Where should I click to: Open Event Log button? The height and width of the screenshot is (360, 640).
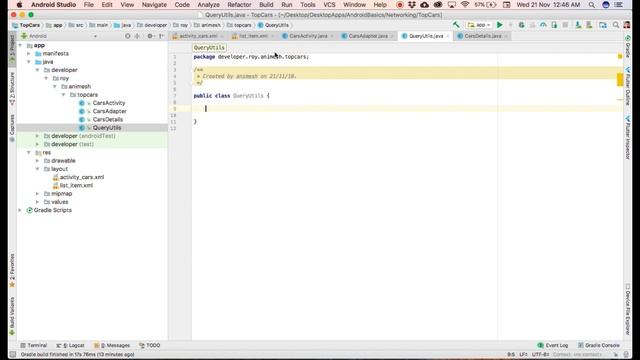pos(553,345)
